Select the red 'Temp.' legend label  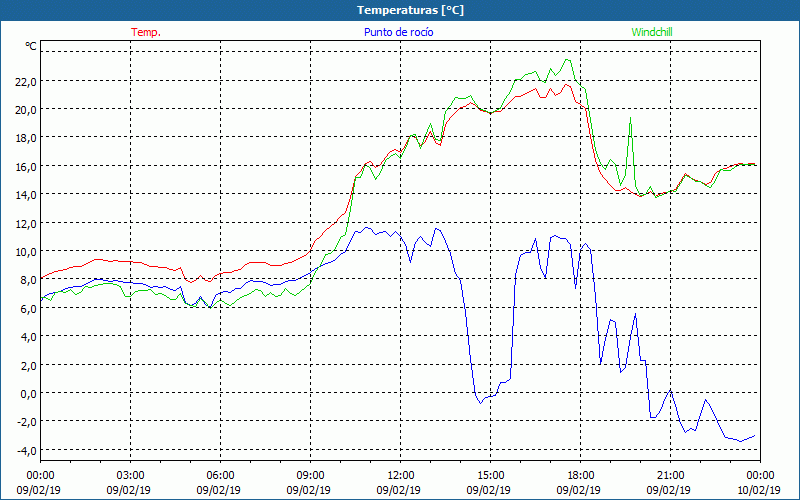[x=146, y=32]
